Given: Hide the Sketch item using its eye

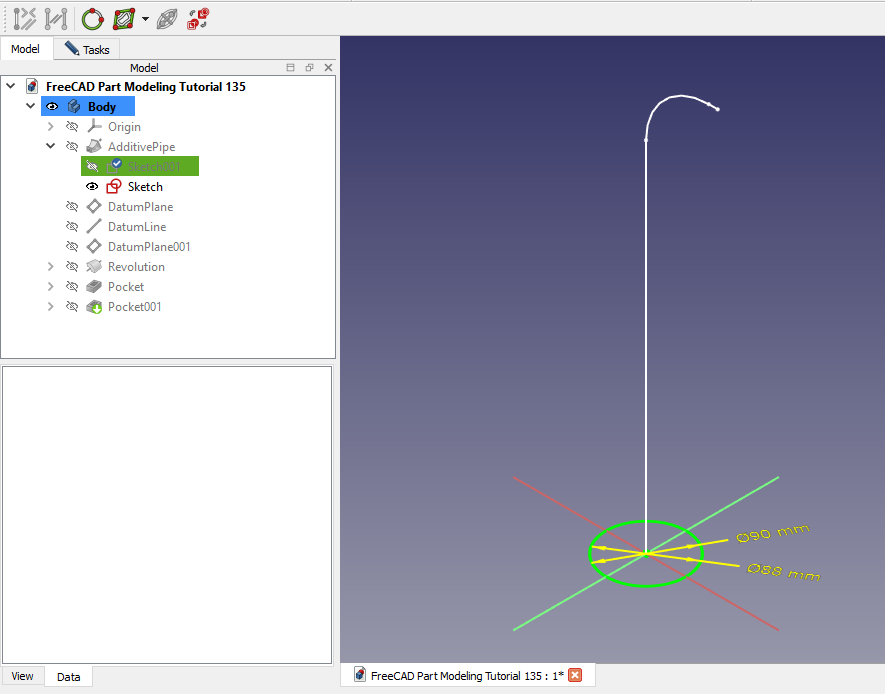Looking at the screenshot, I should tap(92, 187).
